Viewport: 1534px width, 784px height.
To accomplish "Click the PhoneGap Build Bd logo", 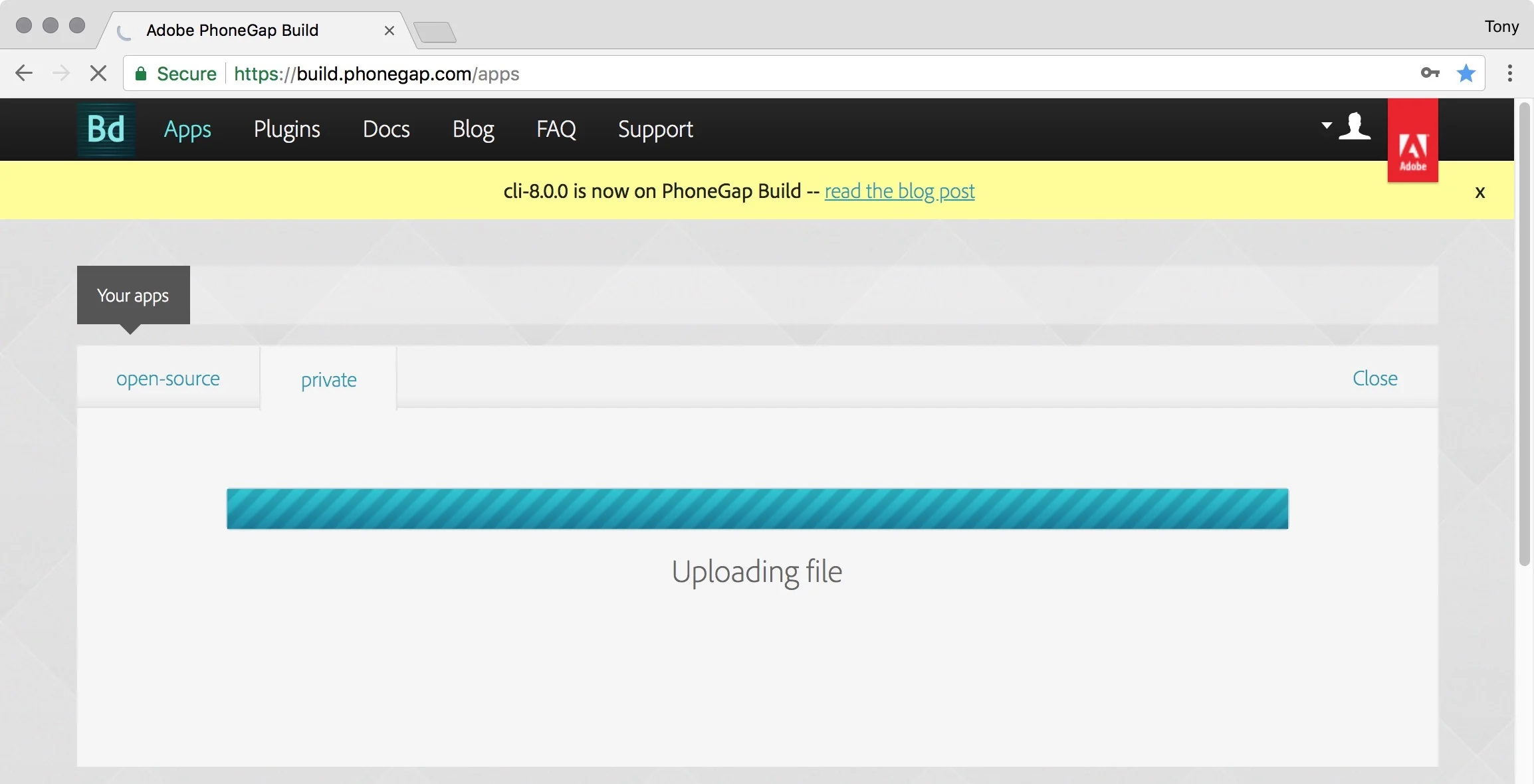I will click(x=106, y=129).
